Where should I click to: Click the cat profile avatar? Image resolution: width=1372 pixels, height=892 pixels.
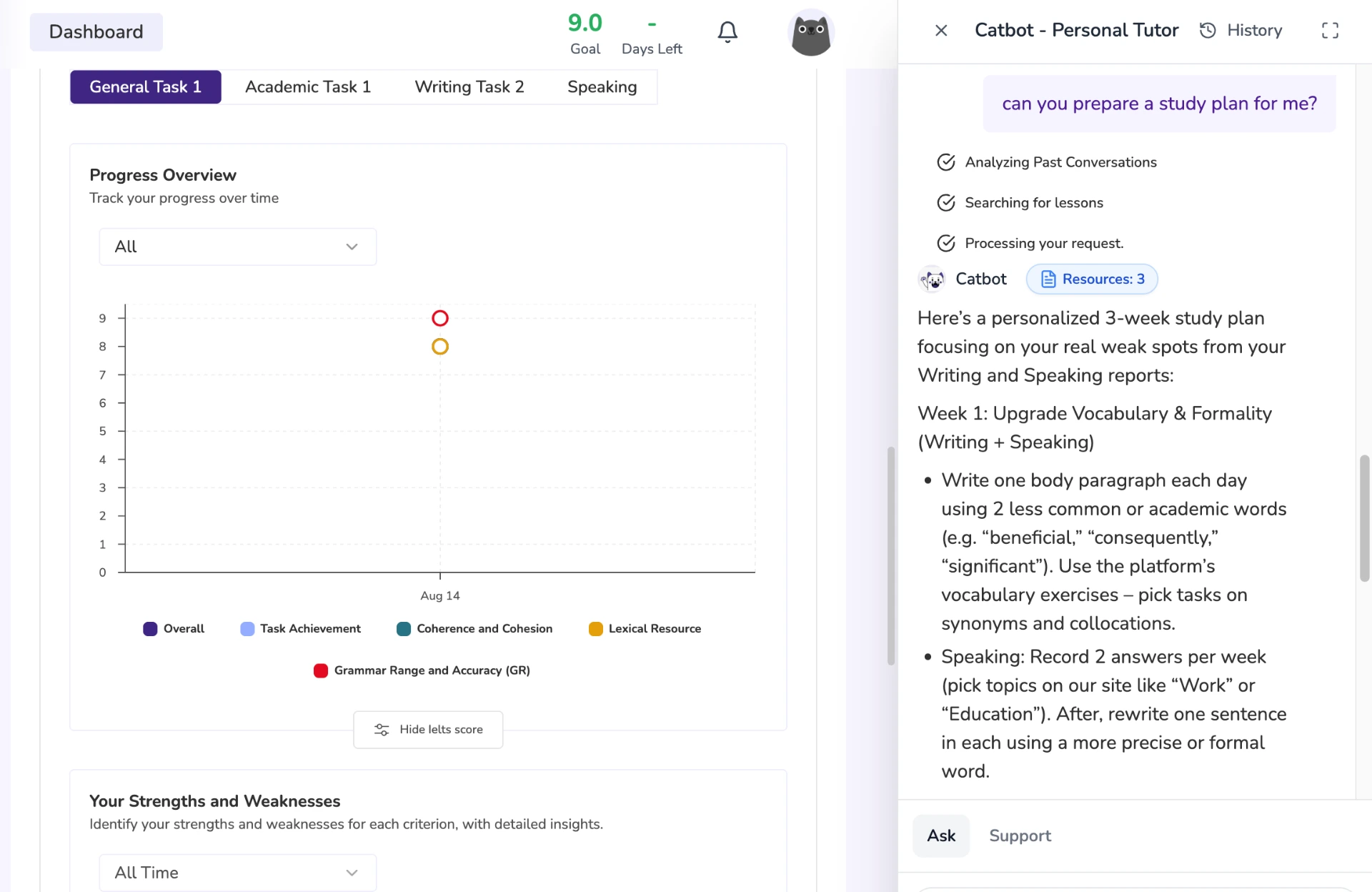pos(810,33)
